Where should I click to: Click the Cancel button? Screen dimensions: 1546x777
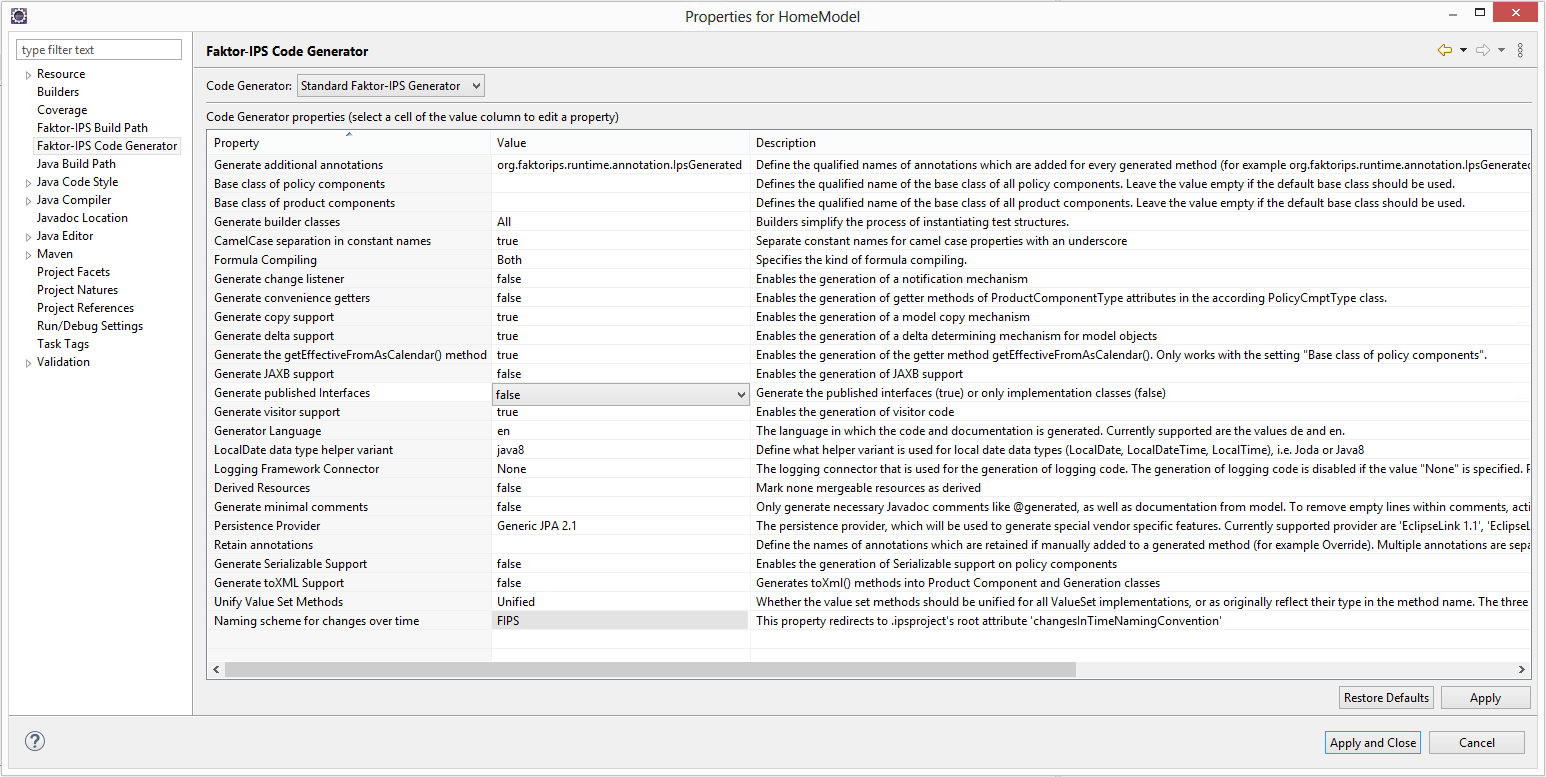pyautogui.click(x=1477, y=743)
